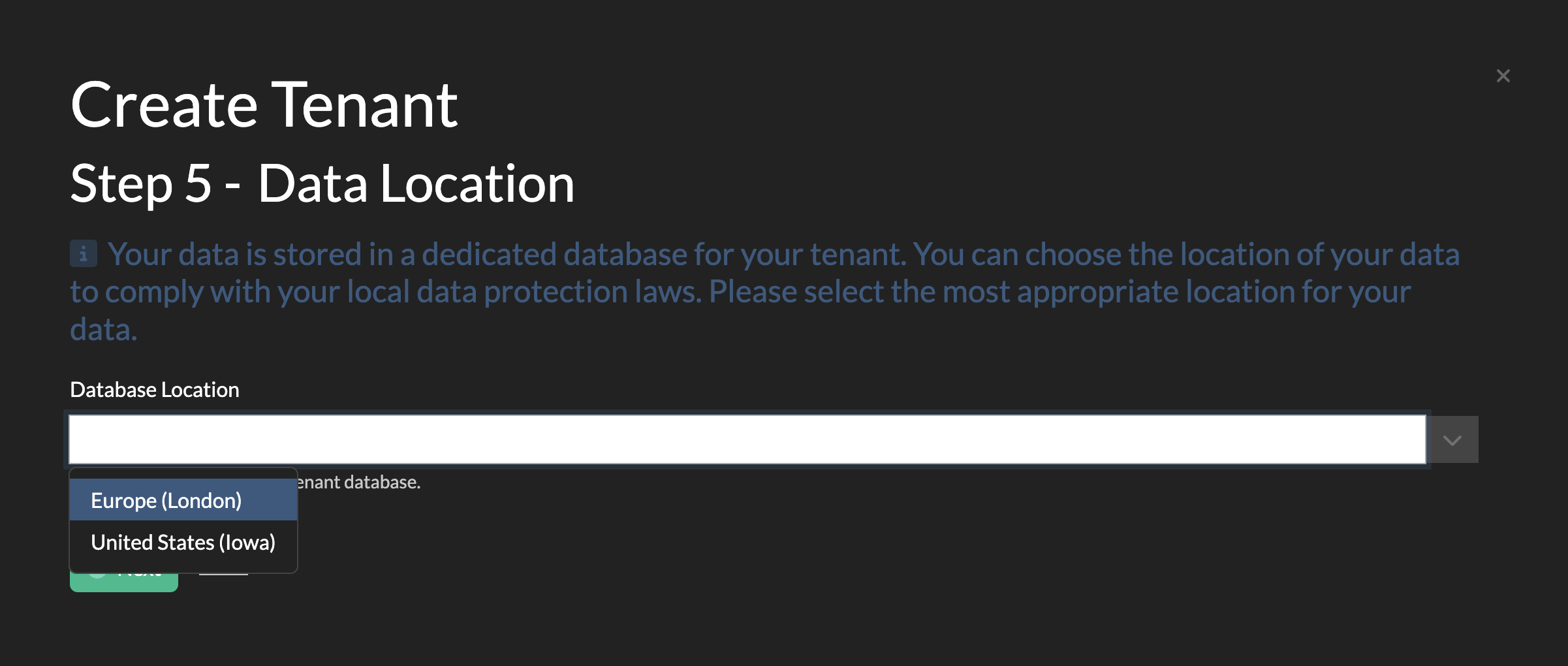Click the underlined link beside Next
The width and height of the screenshot is (1568, 666).
223,574
